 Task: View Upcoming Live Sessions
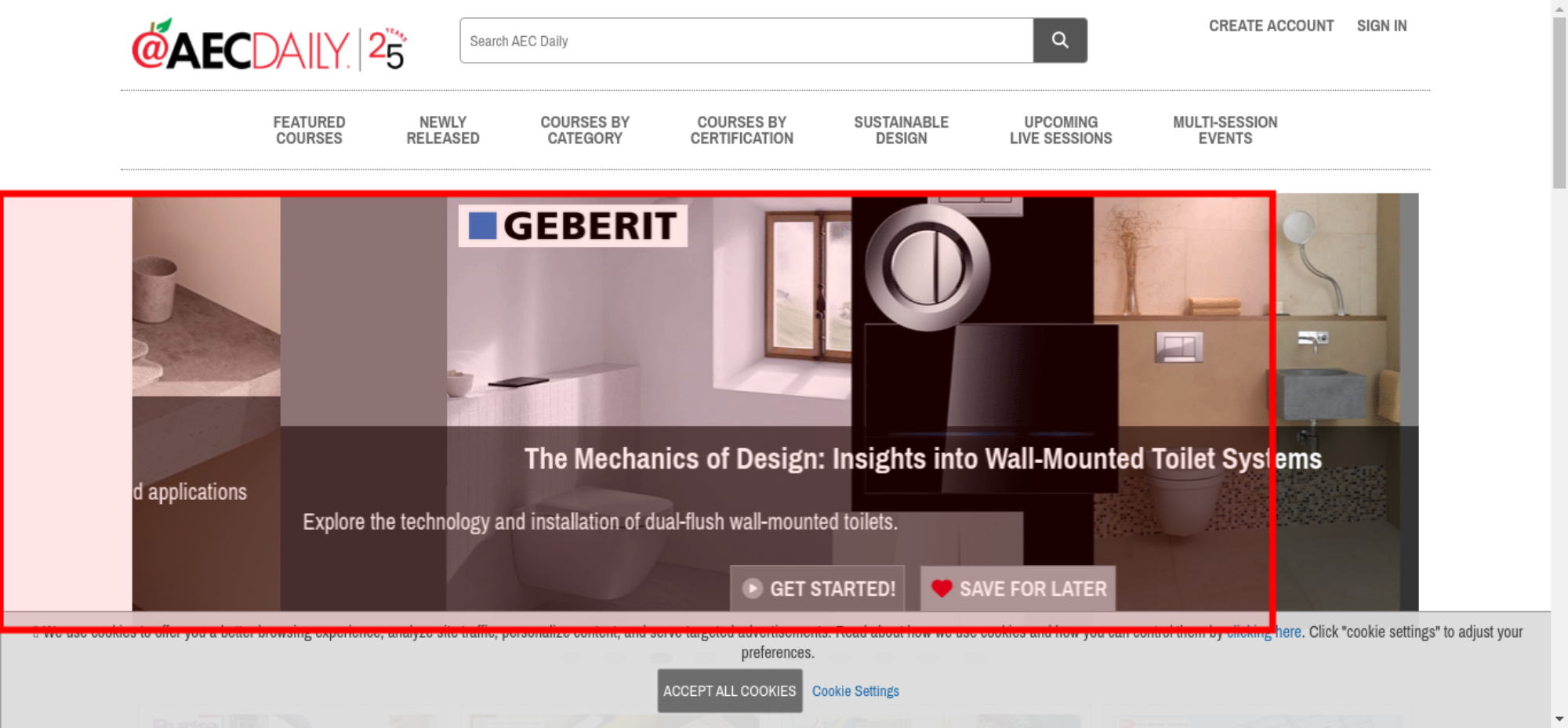click(x=1061, y=130)
